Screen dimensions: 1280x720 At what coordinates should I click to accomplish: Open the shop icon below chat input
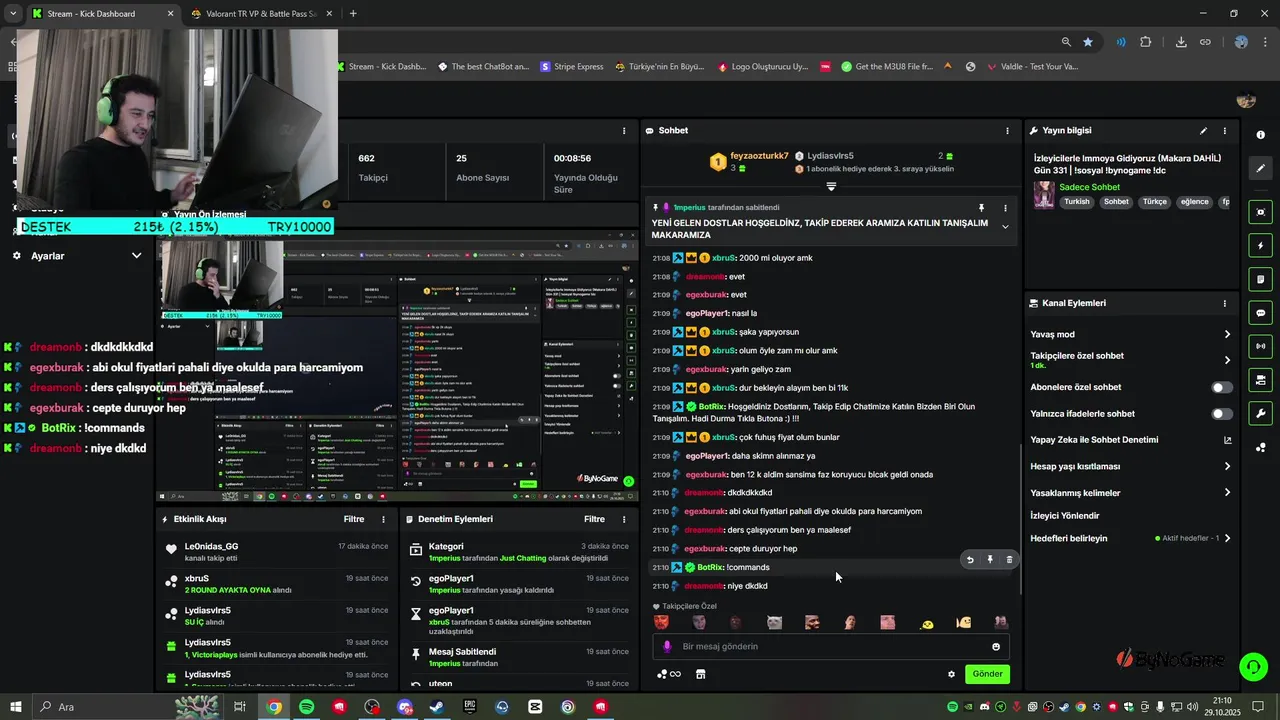point(700,674)
